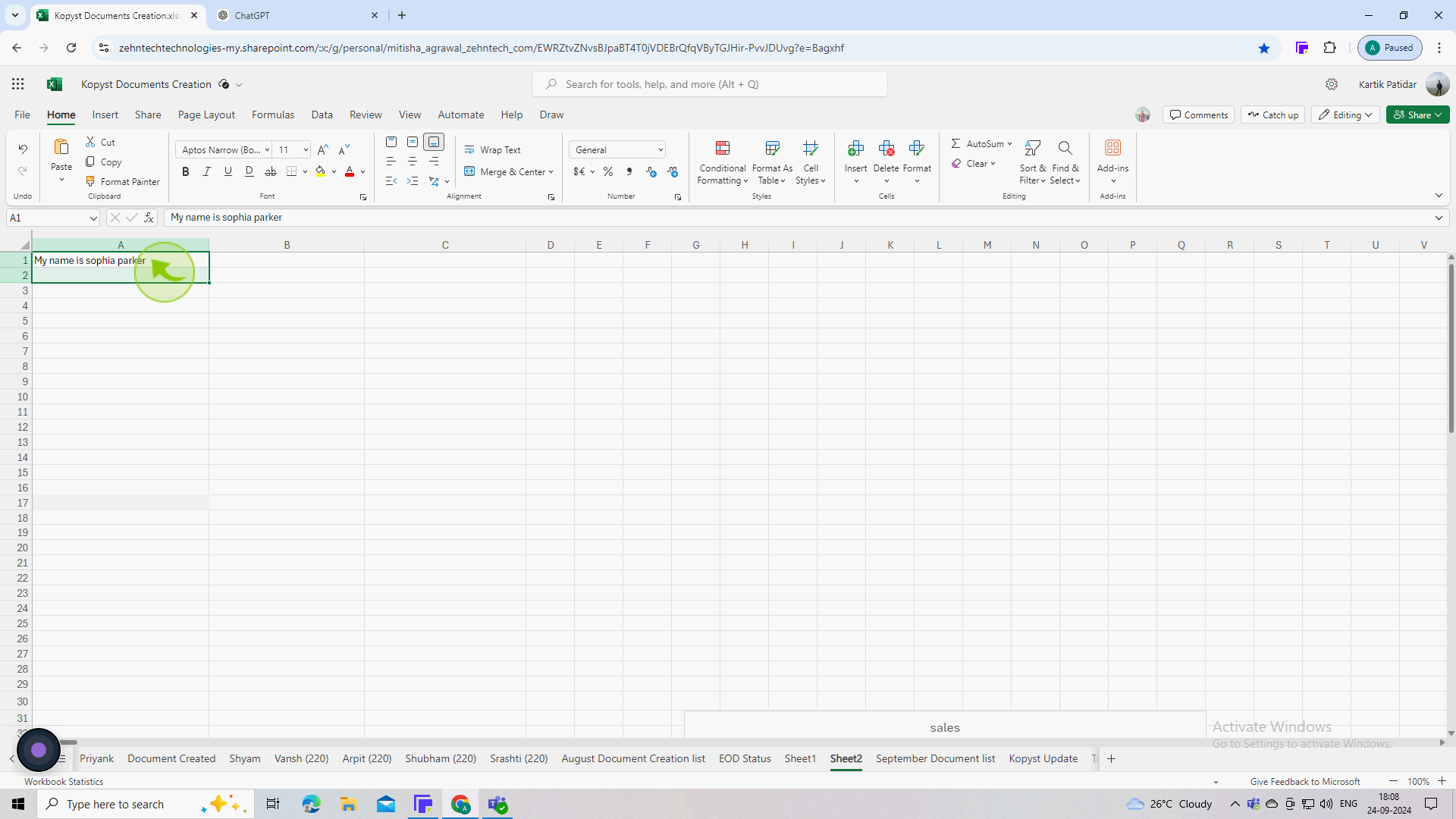The image size is (1456, 819).
Task: Open the Editing mode dropdown
Action: click(1346, 115)
